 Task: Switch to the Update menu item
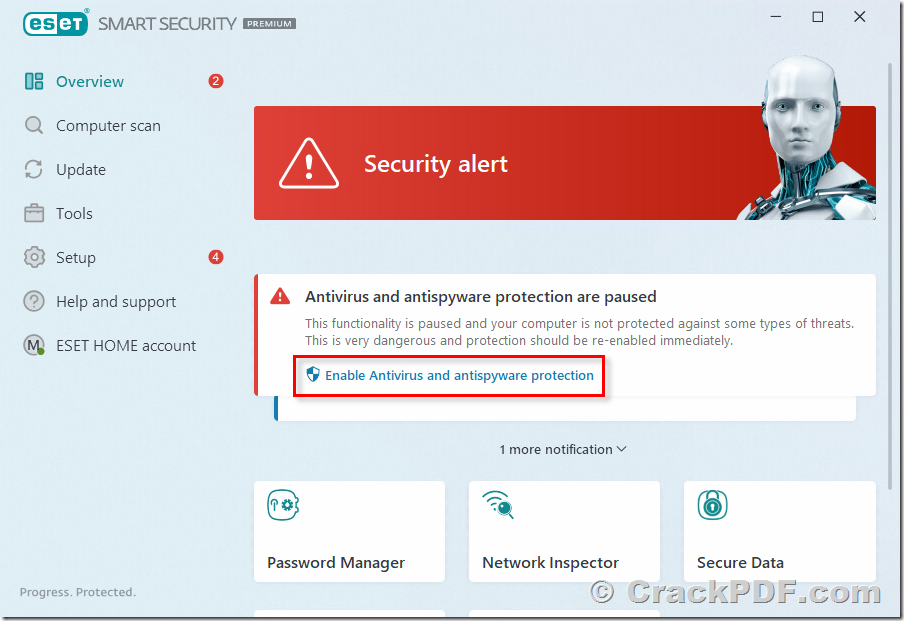pos(81,170)
